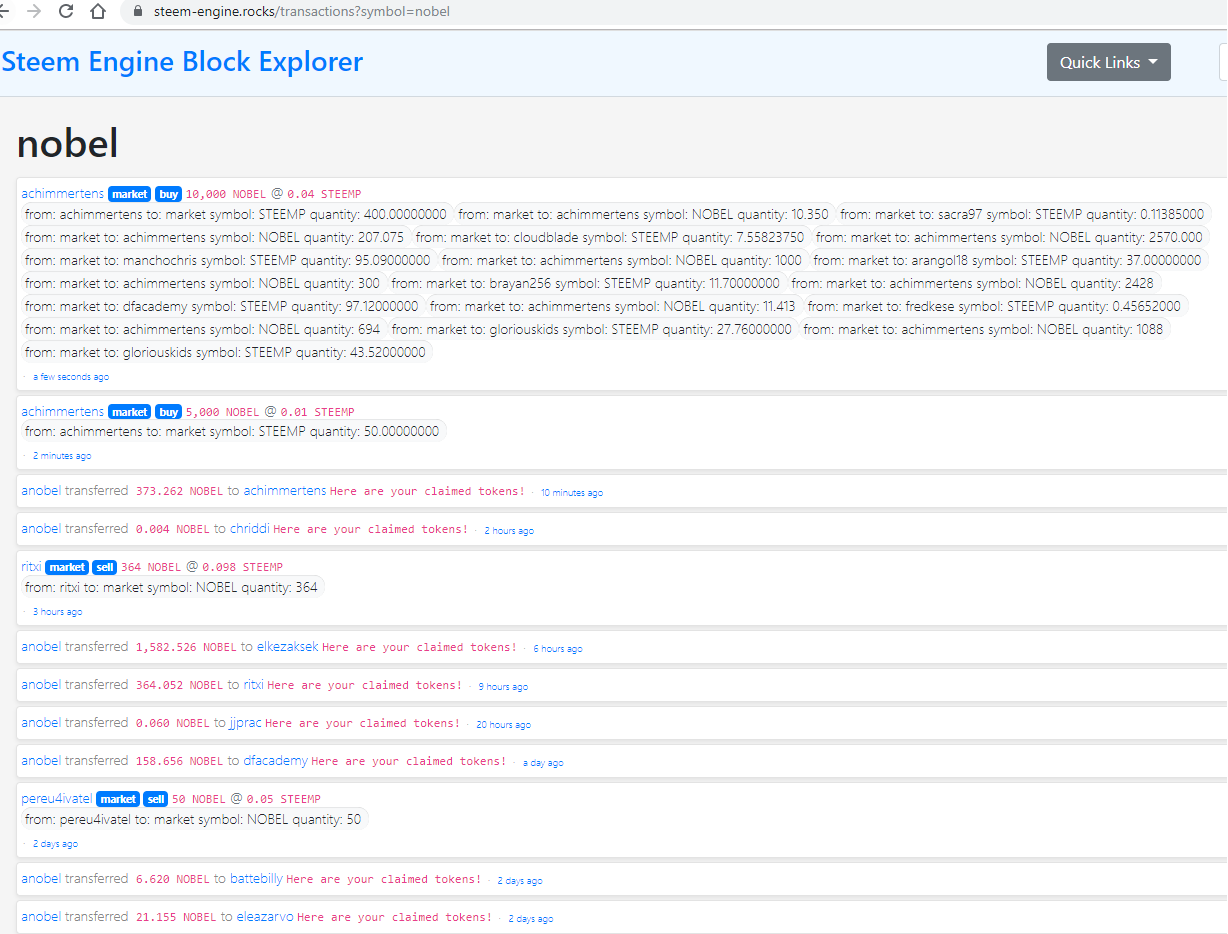Image resolution: width=1228 pixels, height=934 pixels.
Task: Click the market badge on the 5,000 NOBEL order
Action: click(129, 412)
